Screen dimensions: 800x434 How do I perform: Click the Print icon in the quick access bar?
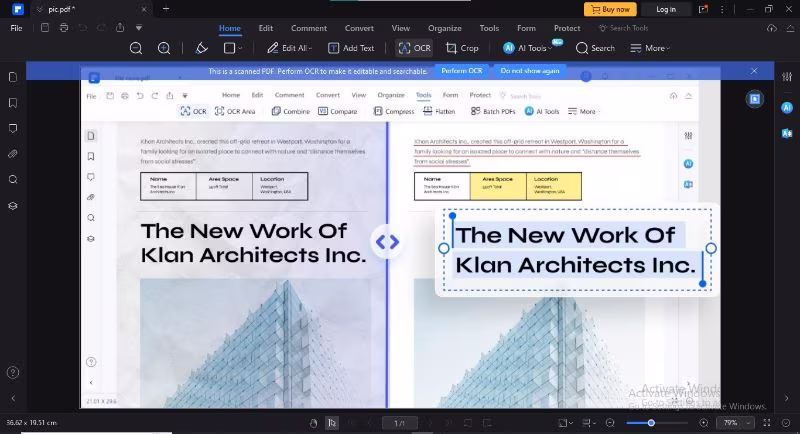click(64, 28)
